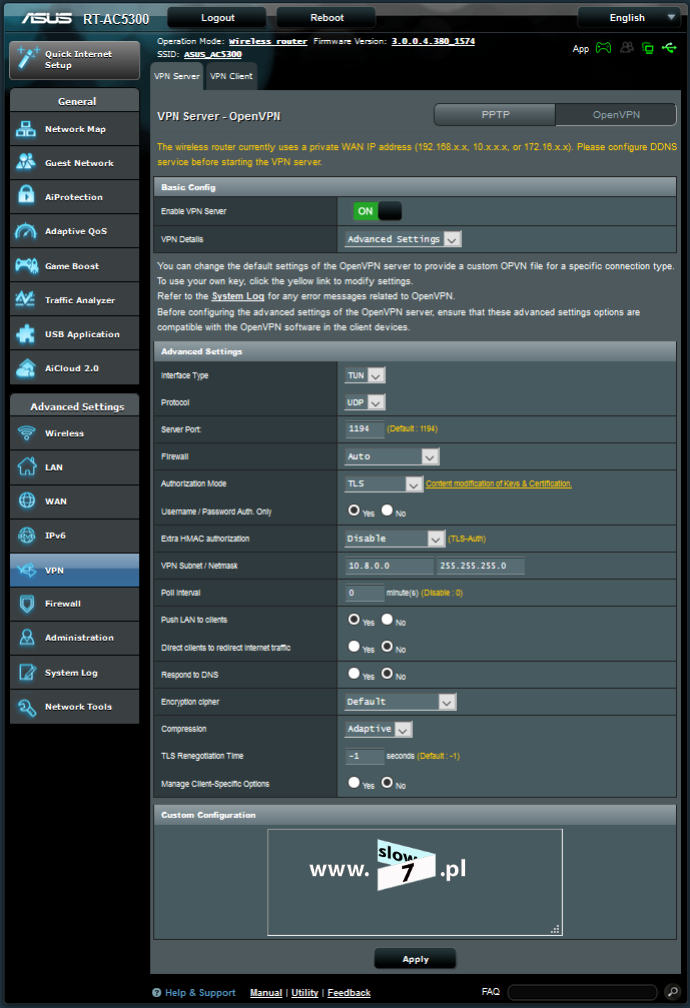Image resolution: width=690 pixels, height=1008 pixels.
Task: Click the IPv6 globe icon
Action: point(26,535)
